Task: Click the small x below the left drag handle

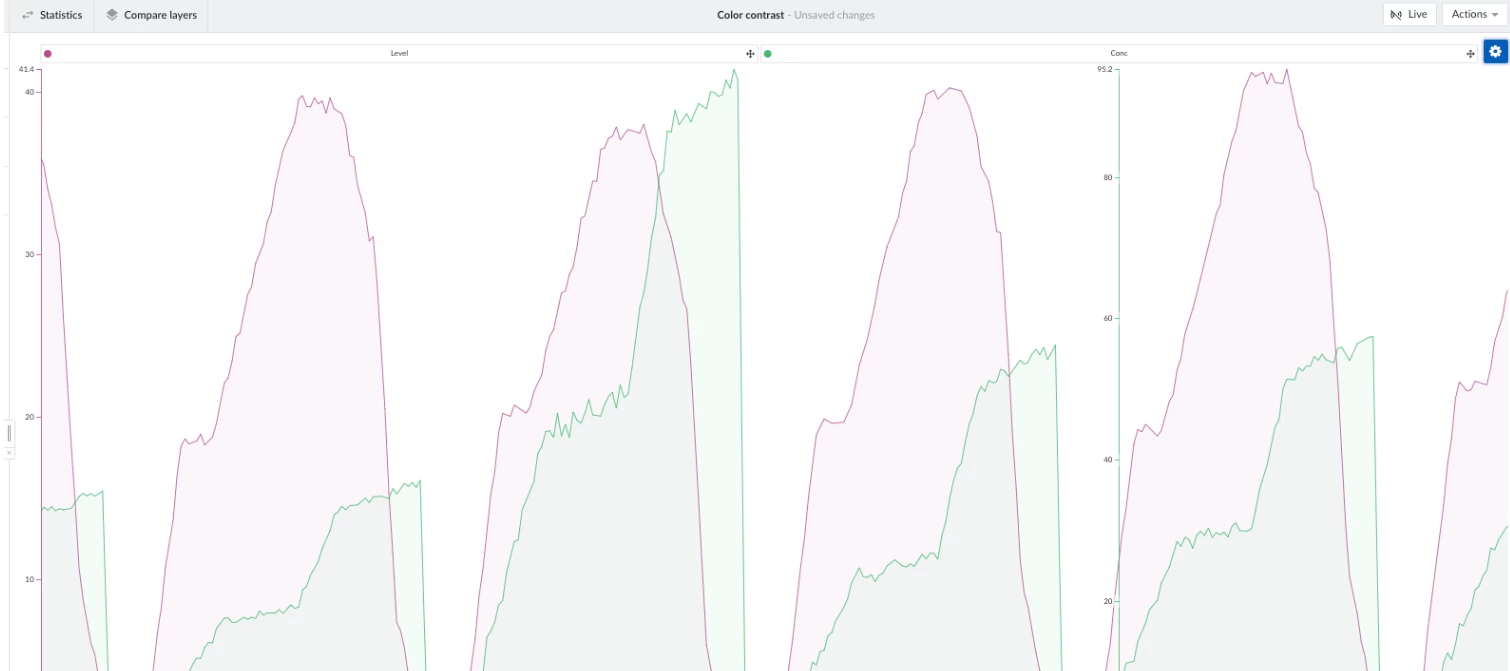Action: tap(9, 451)
